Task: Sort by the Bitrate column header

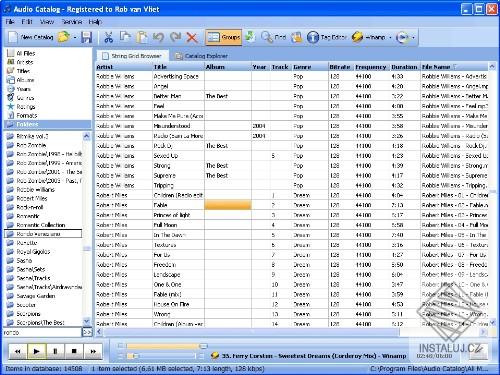Action: (x=341, y=67)
